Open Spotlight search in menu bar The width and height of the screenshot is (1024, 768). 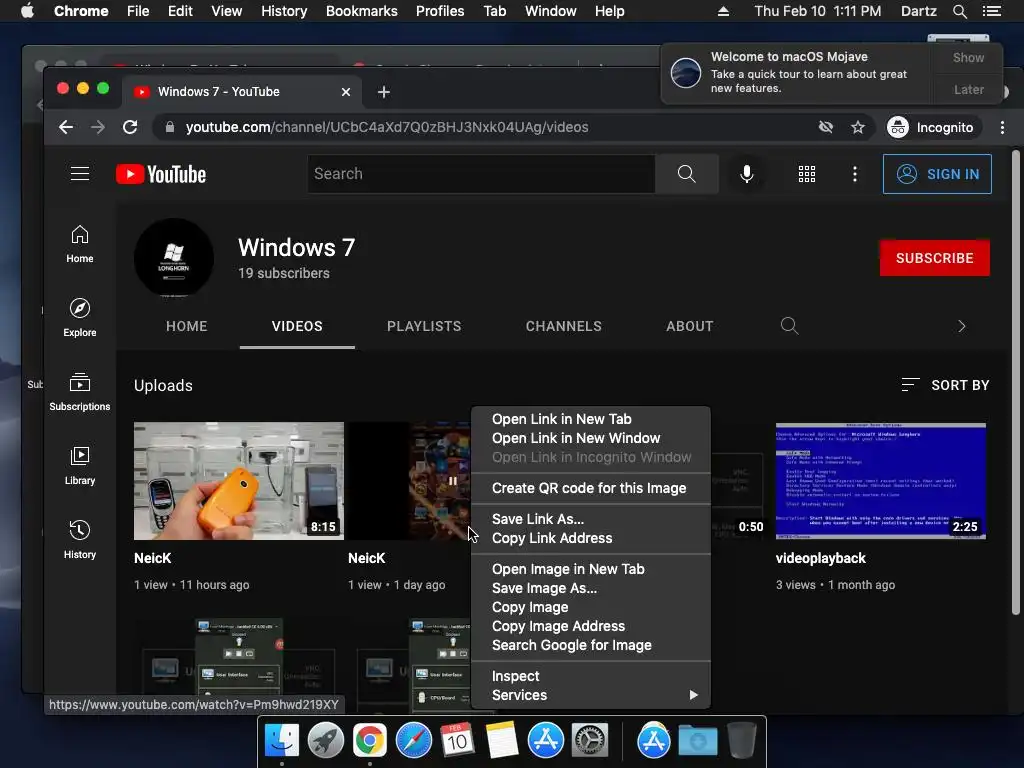point(960,11)
